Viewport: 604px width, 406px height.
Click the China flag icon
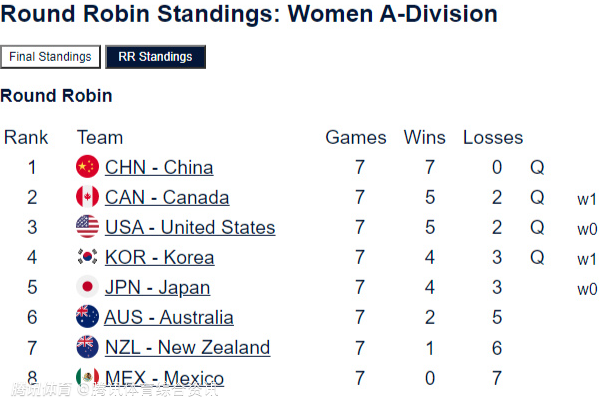click(88, 167)
